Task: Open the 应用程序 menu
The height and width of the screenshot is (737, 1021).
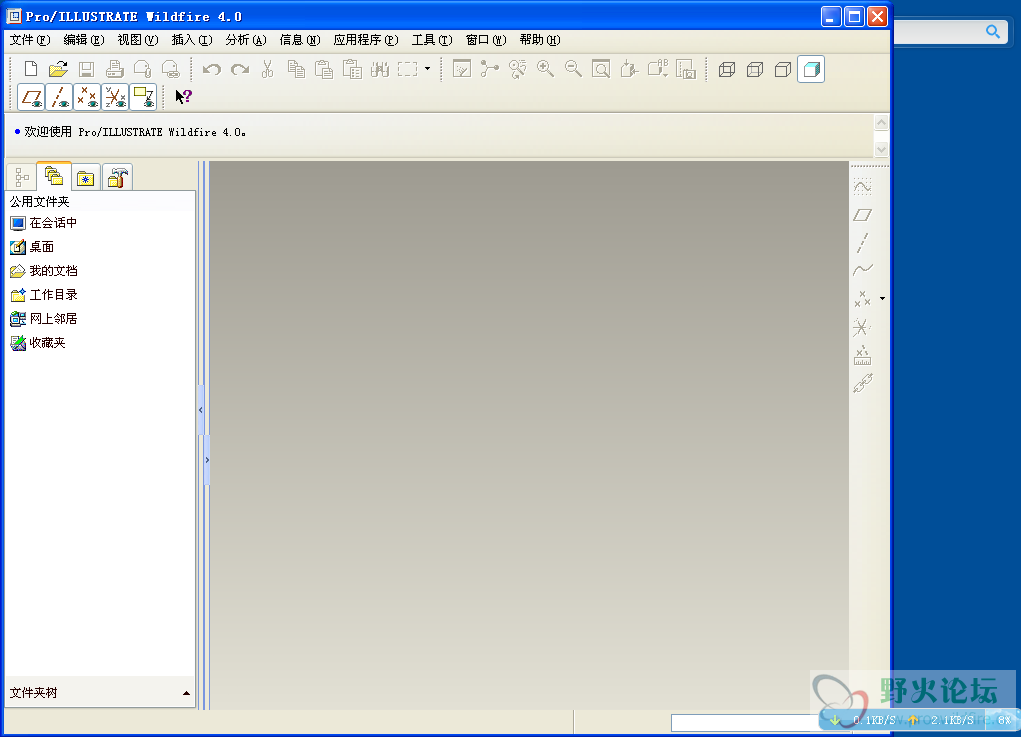Action: point(366,40)
